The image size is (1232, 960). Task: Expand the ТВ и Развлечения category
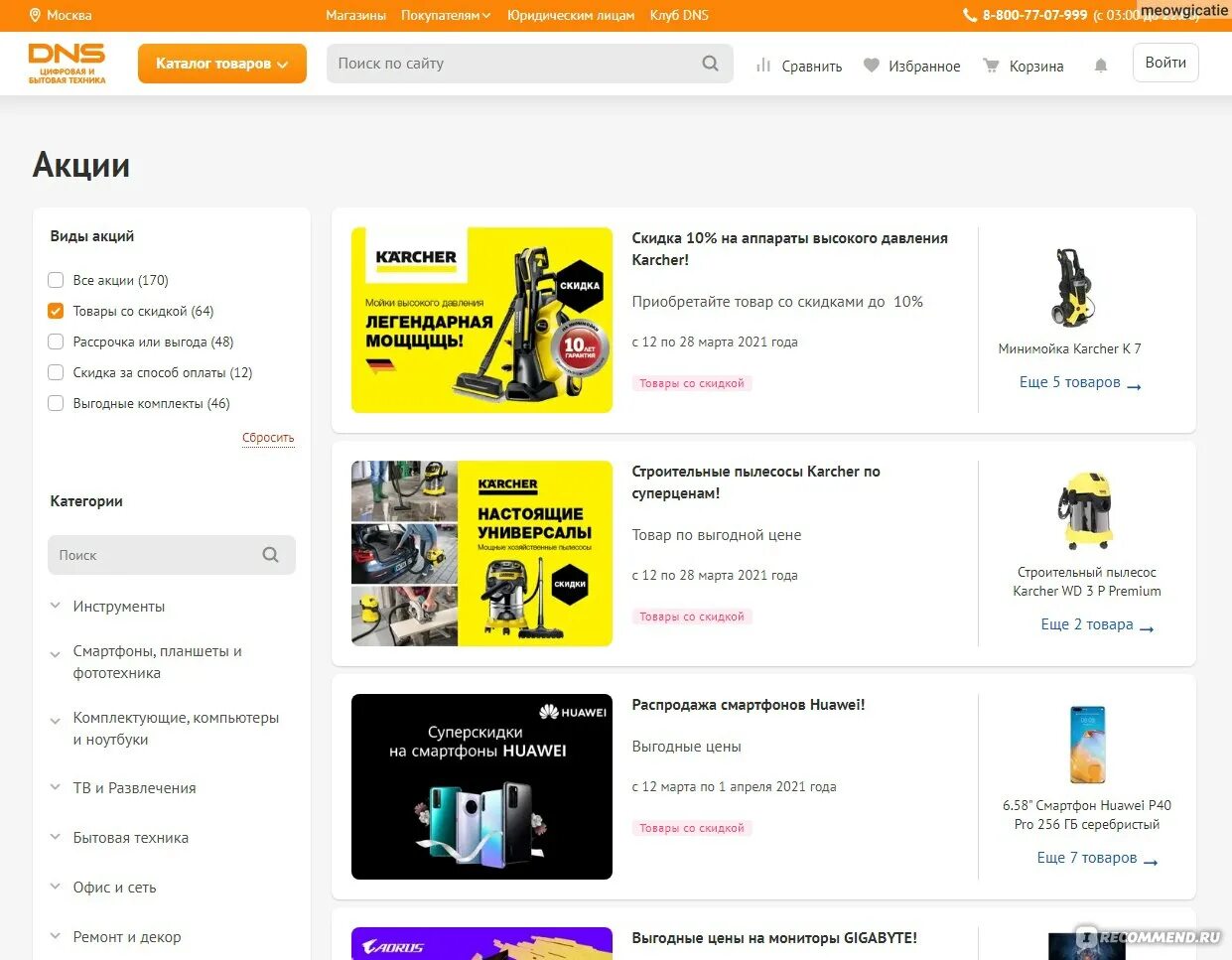pyautogui.click(x=56, y=786)
